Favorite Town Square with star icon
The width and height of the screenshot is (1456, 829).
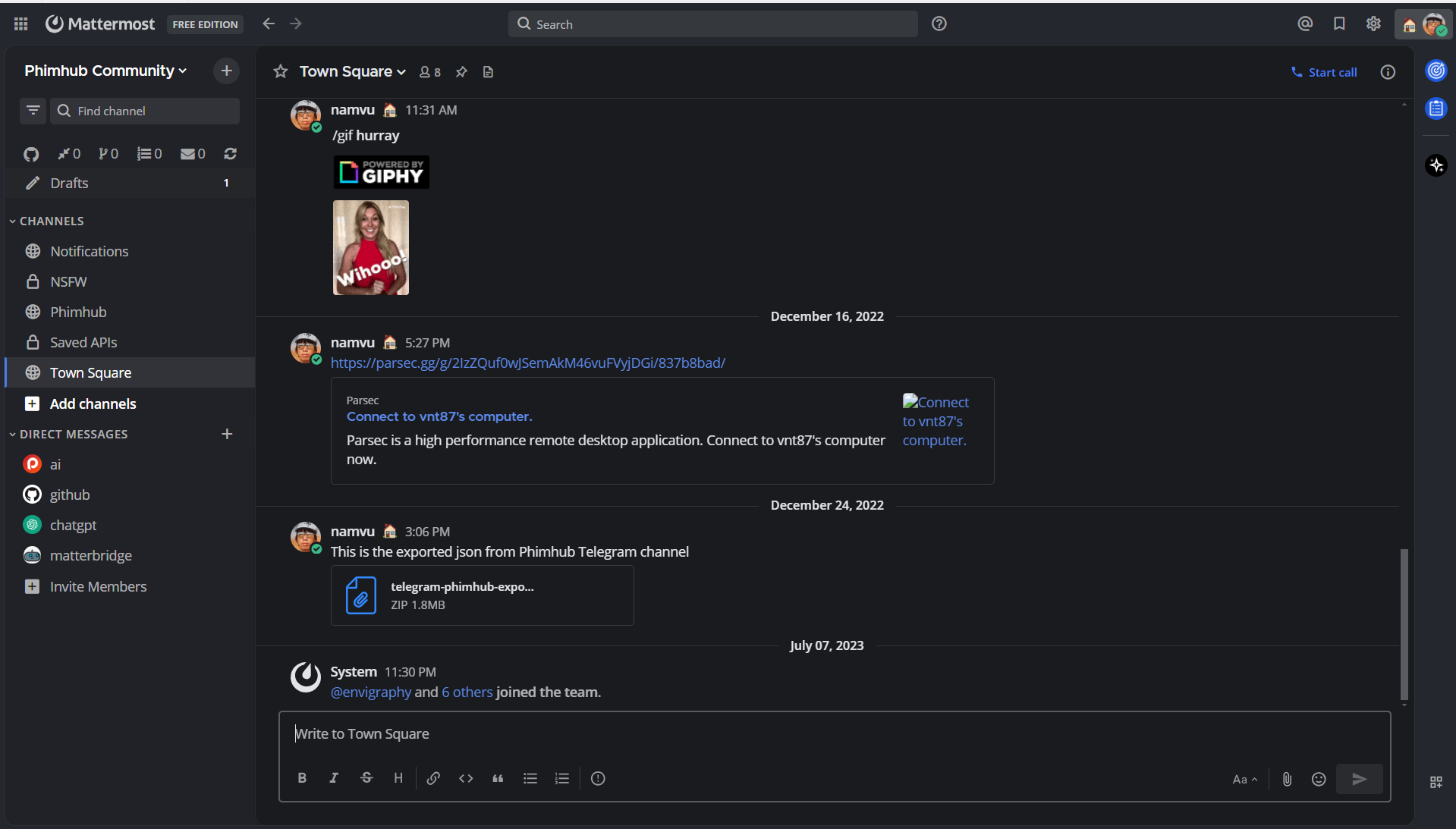pos(281,71)
